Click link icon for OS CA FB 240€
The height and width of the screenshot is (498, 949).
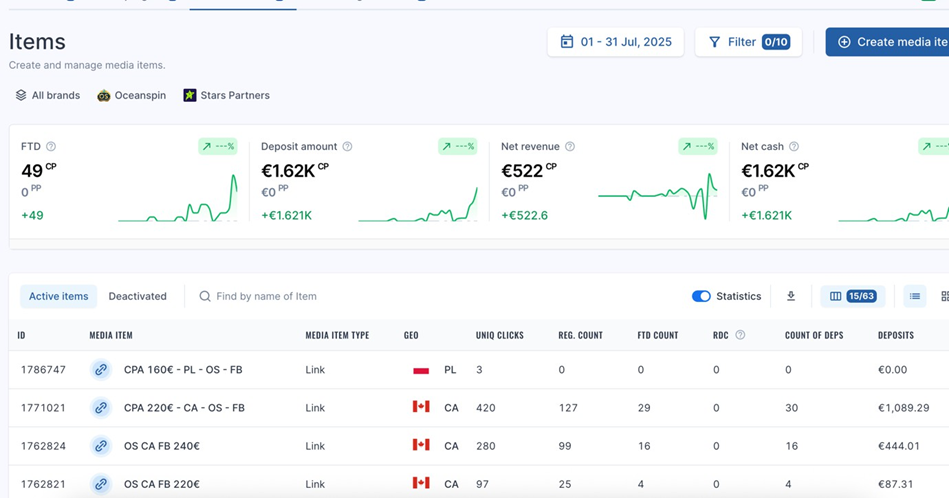pyautogui.click(x=100, y=446)
